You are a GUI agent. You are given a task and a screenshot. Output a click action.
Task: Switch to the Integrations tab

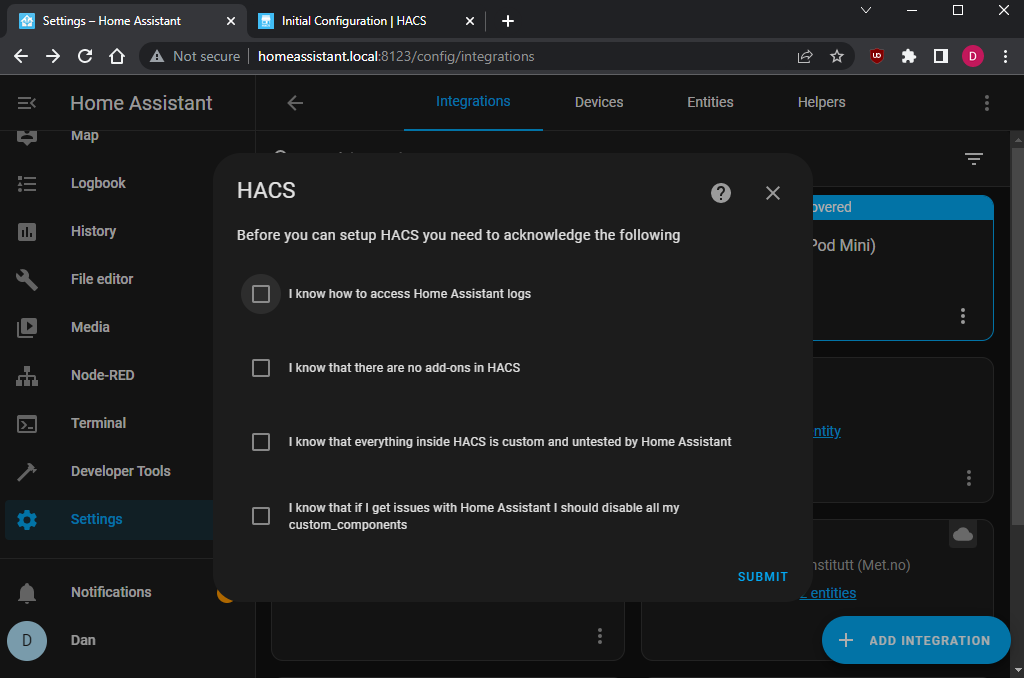coord(473,102)
